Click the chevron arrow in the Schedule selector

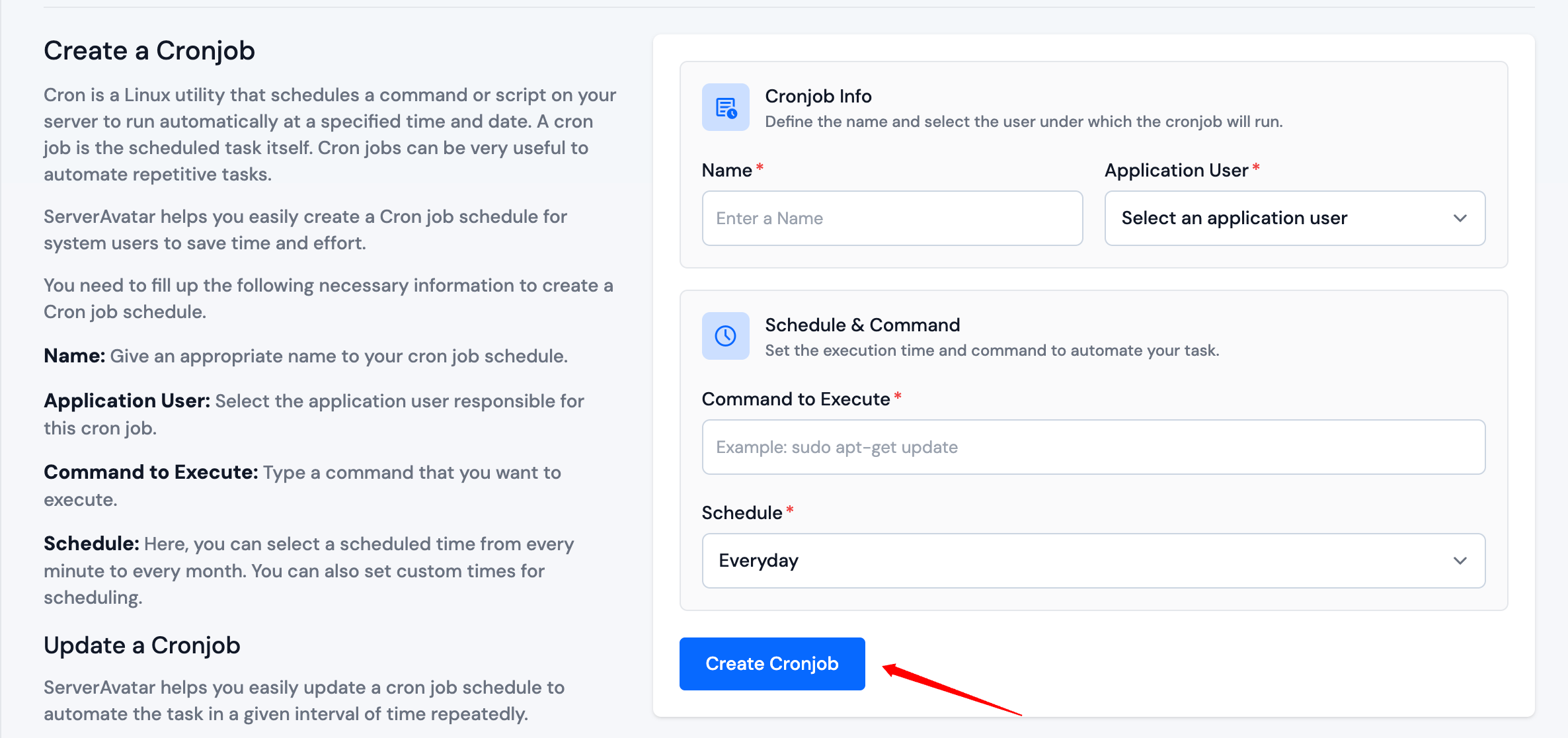pyautogui.click(x=1460, y=561)
